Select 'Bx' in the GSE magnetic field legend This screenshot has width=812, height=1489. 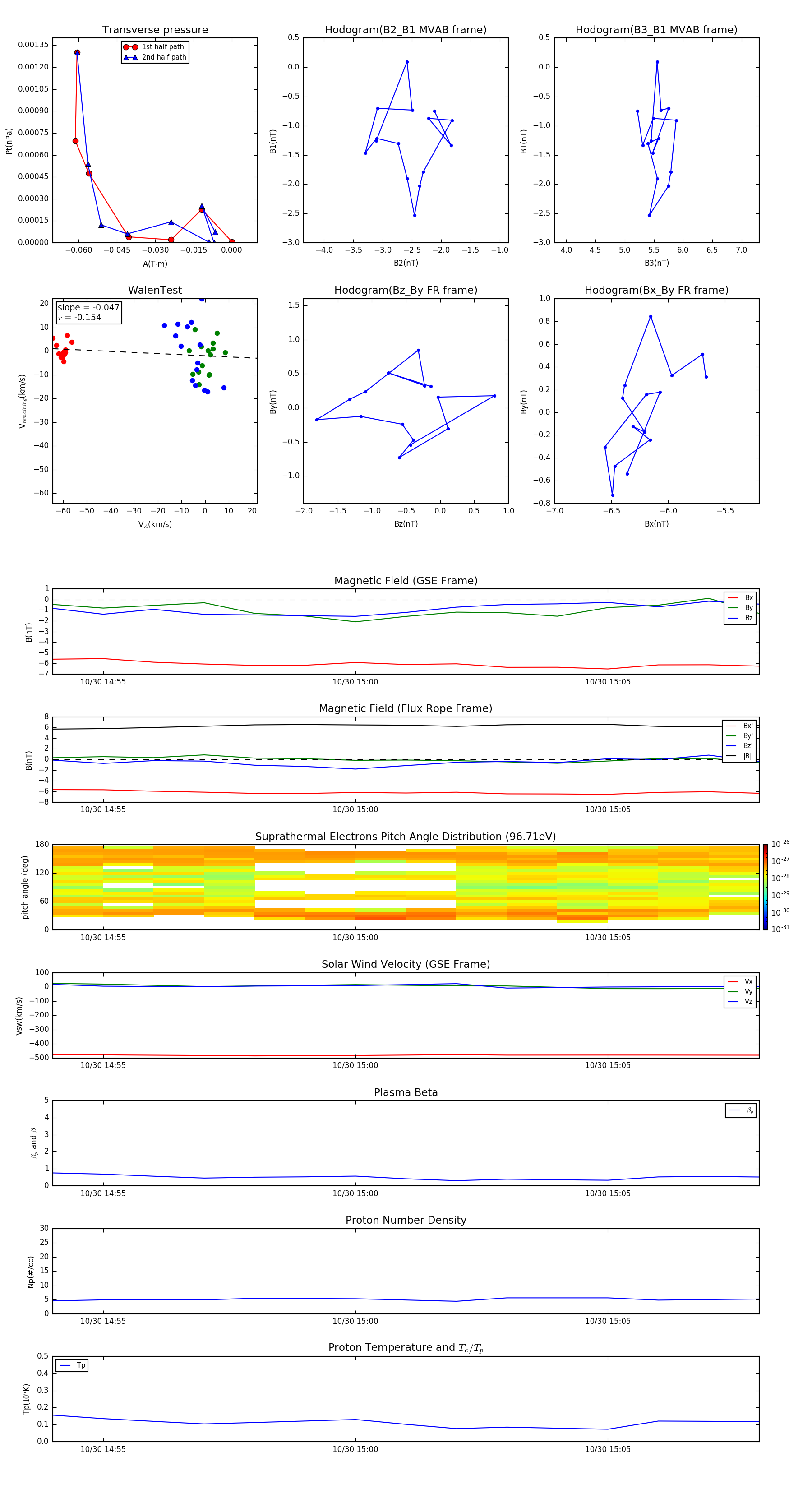[x=740, y=598]
